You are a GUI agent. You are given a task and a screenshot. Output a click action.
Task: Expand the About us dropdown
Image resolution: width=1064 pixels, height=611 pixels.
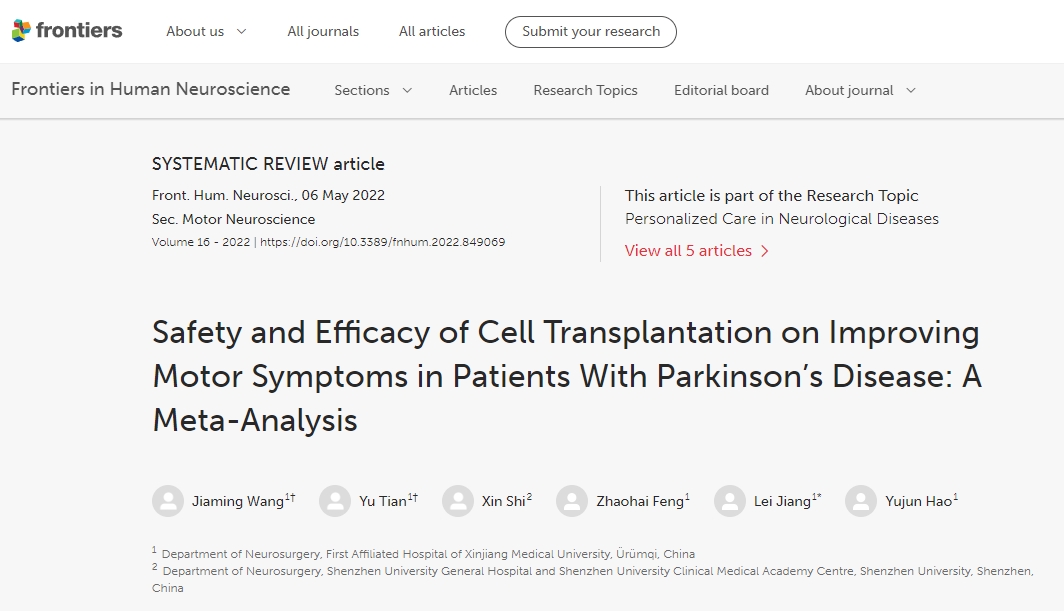click(206, 31)
